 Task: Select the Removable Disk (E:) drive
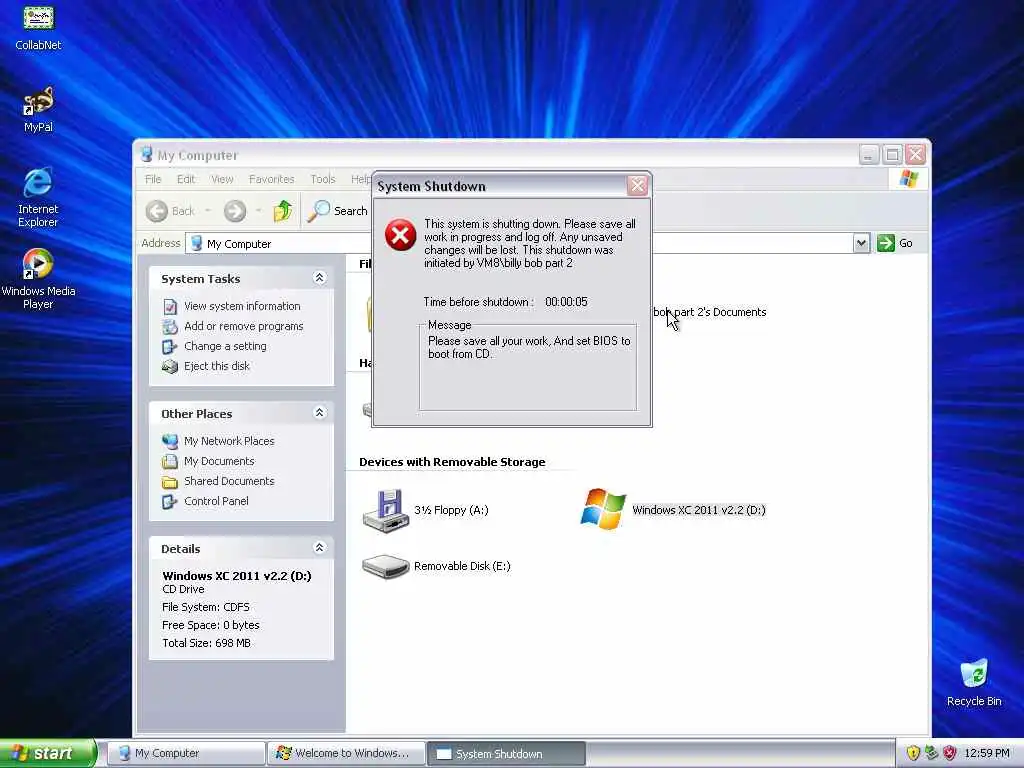(x=436, y=566)
